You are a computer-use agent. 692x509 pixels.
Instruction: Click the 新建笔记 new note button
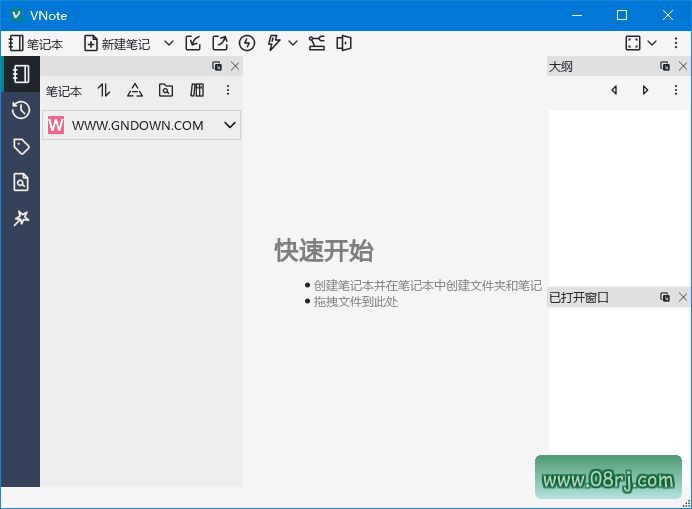tap(117, 44)
